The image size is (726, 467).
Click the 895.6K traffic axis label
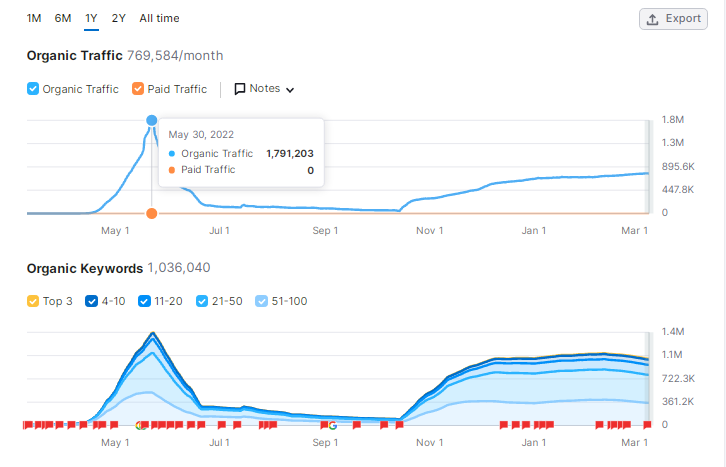click(x=678, y=167)
